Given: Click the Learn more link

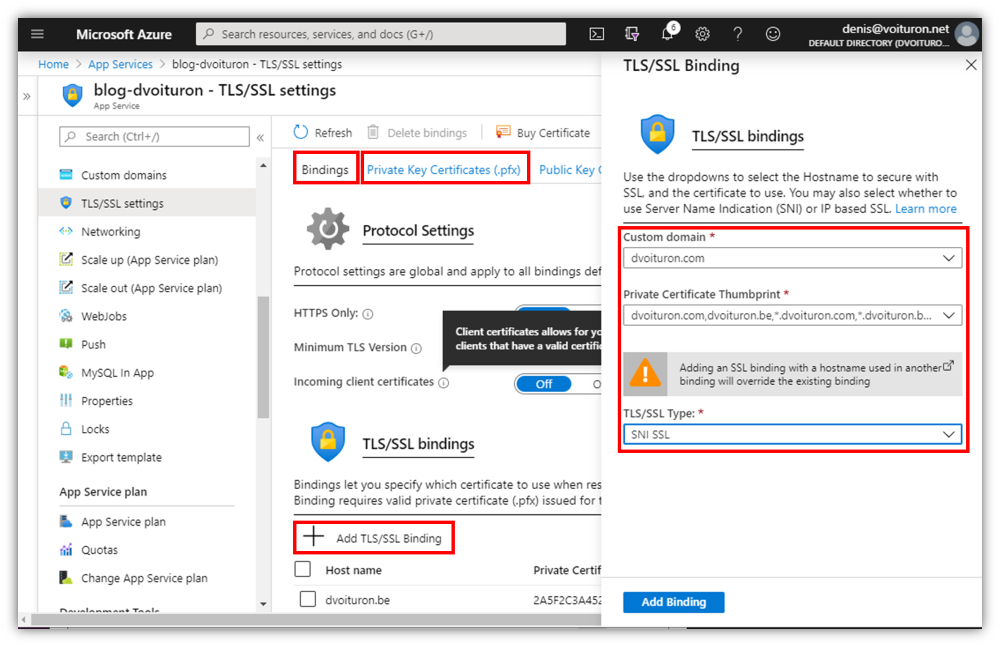Looking at the screenshot, I should (926, 209).
